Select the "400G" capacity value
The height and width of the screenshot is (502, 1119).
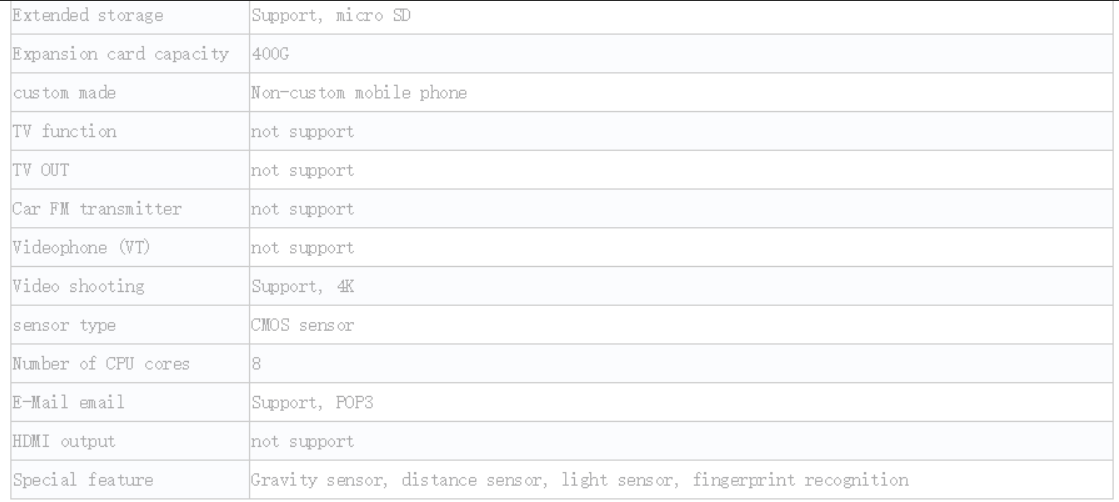point(270,54)
